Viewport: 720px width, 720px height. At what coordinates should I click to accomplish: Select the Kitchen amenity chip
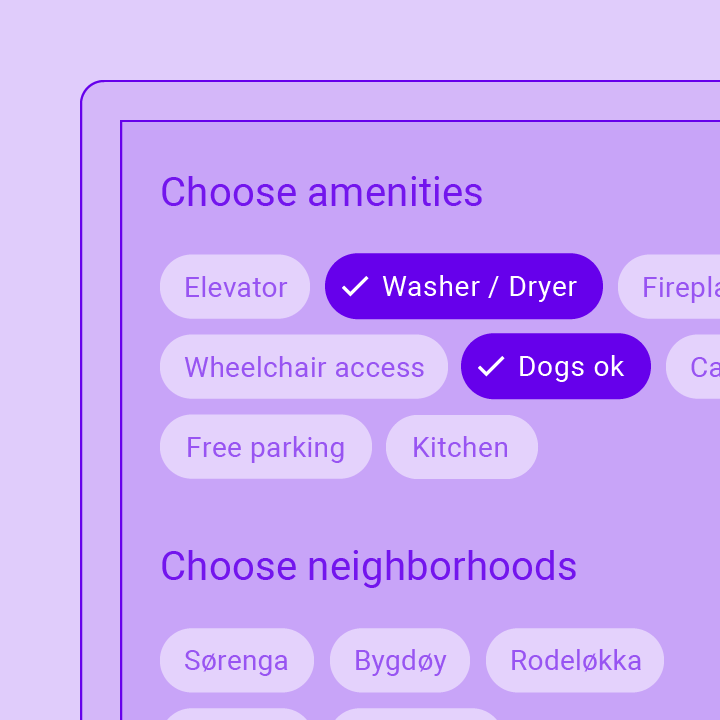461,447
